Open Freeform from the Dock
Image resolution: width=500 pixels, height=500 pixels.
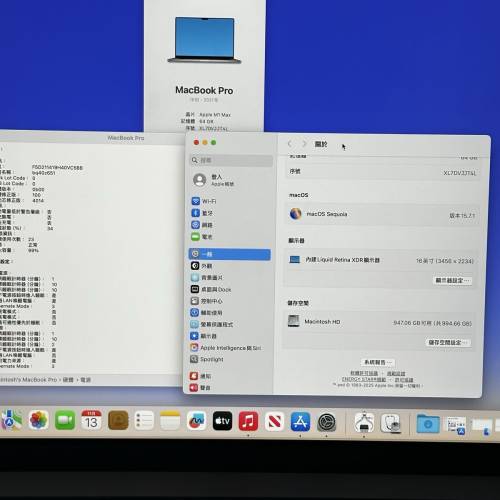196,421
